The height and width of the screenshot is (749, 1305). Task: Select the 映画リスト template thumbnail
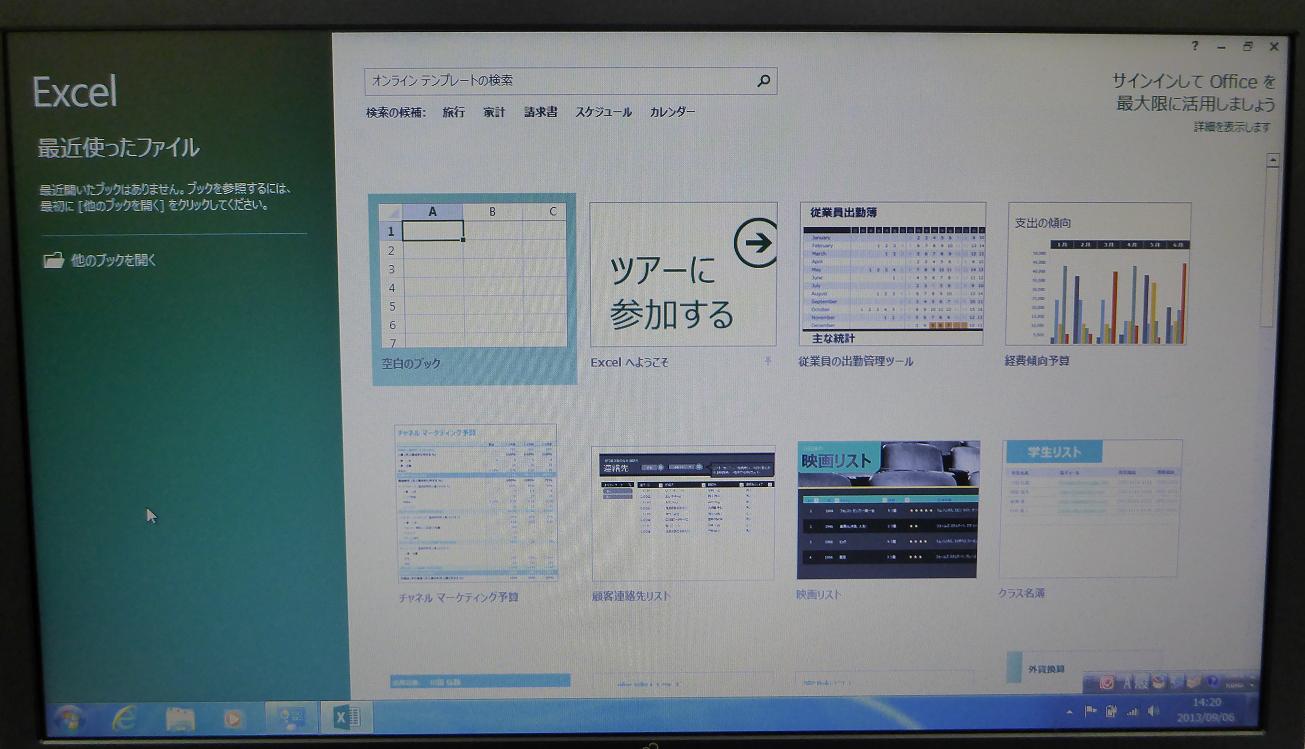pos(887,510)
